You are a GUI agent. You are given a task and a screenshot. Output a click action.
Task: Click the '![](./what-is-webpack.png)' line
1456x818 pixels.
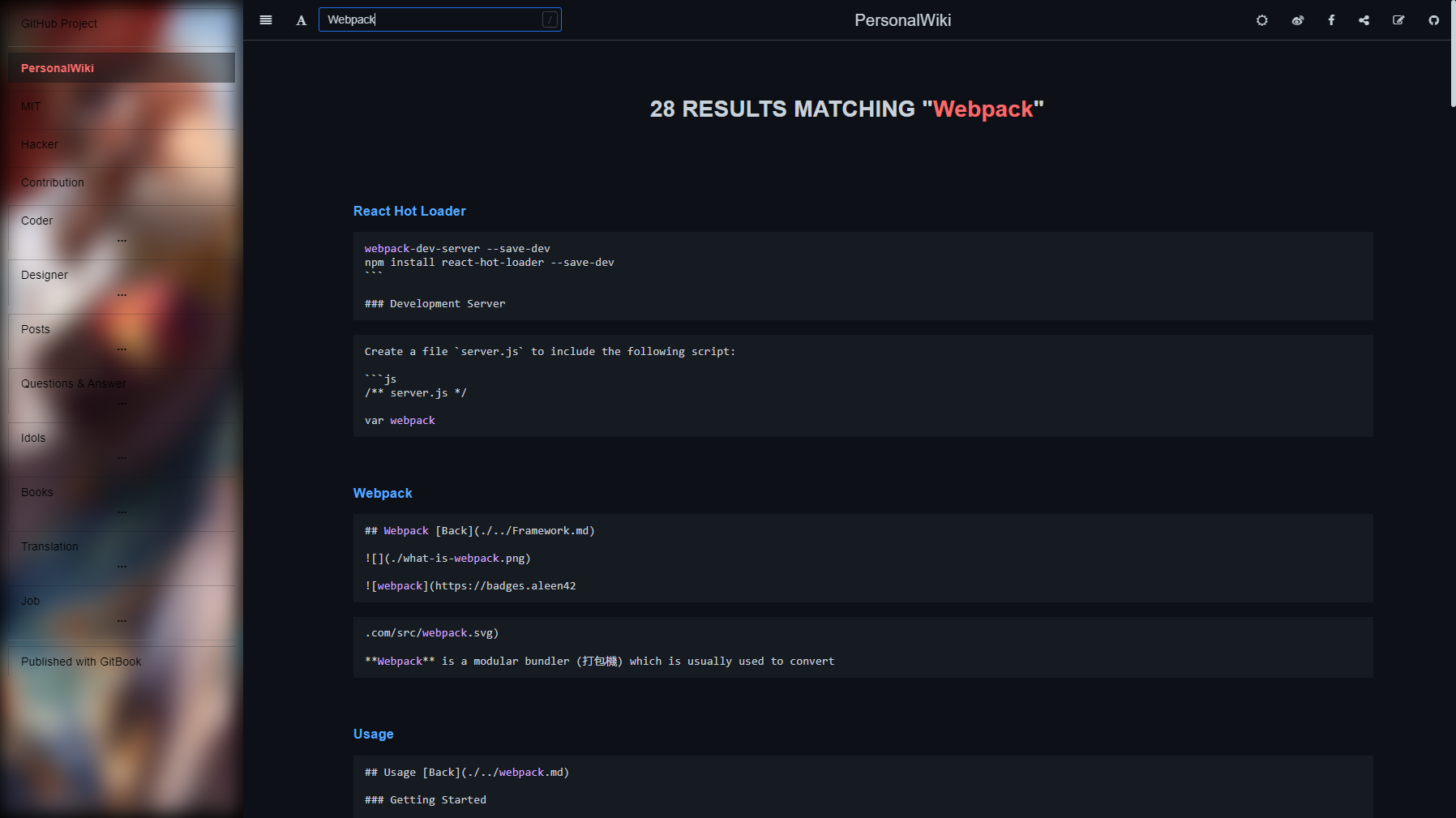[x=448, y=558]
